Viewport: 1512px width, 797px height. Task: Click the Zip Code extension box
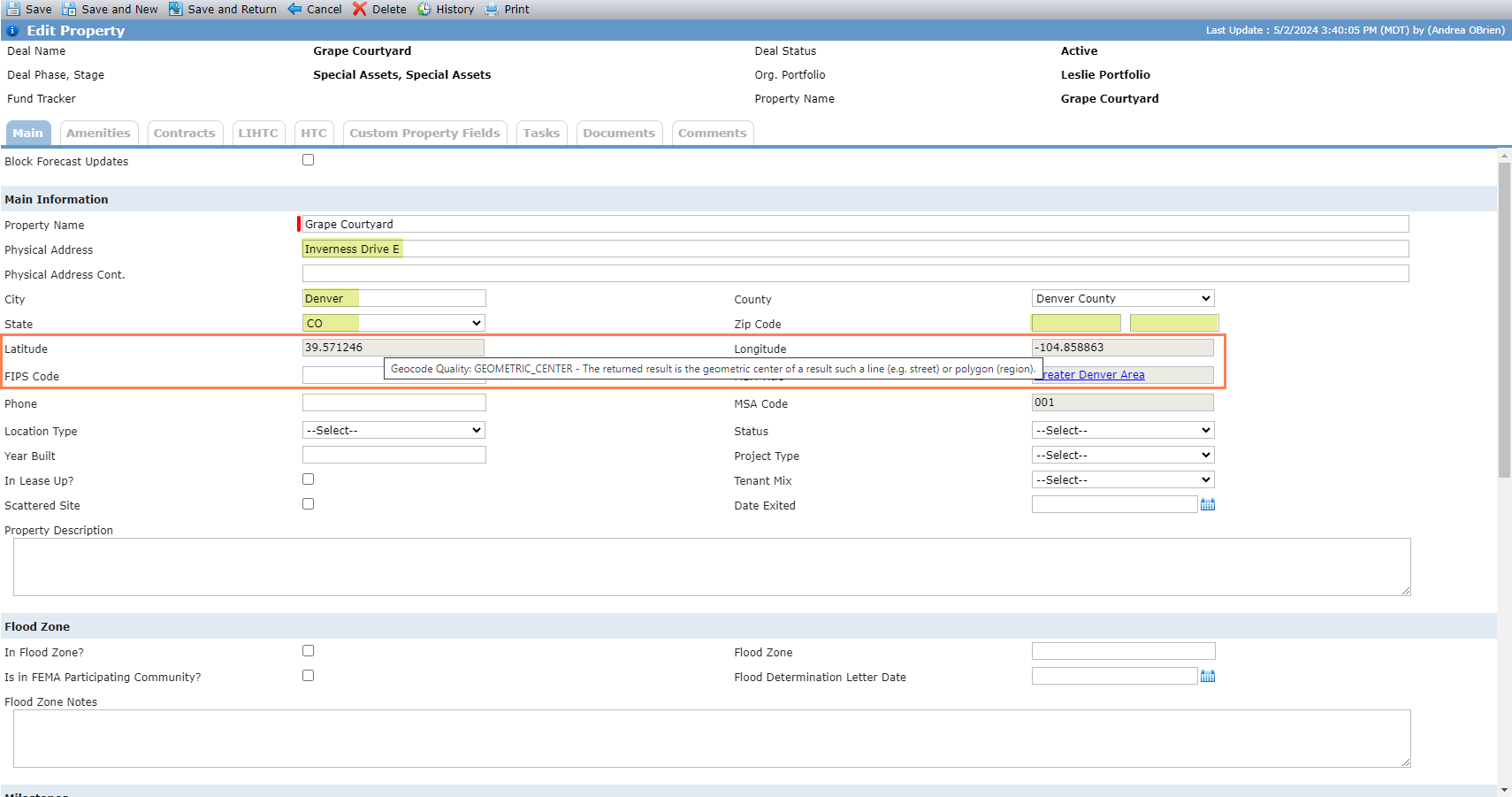click(1174, 323)
